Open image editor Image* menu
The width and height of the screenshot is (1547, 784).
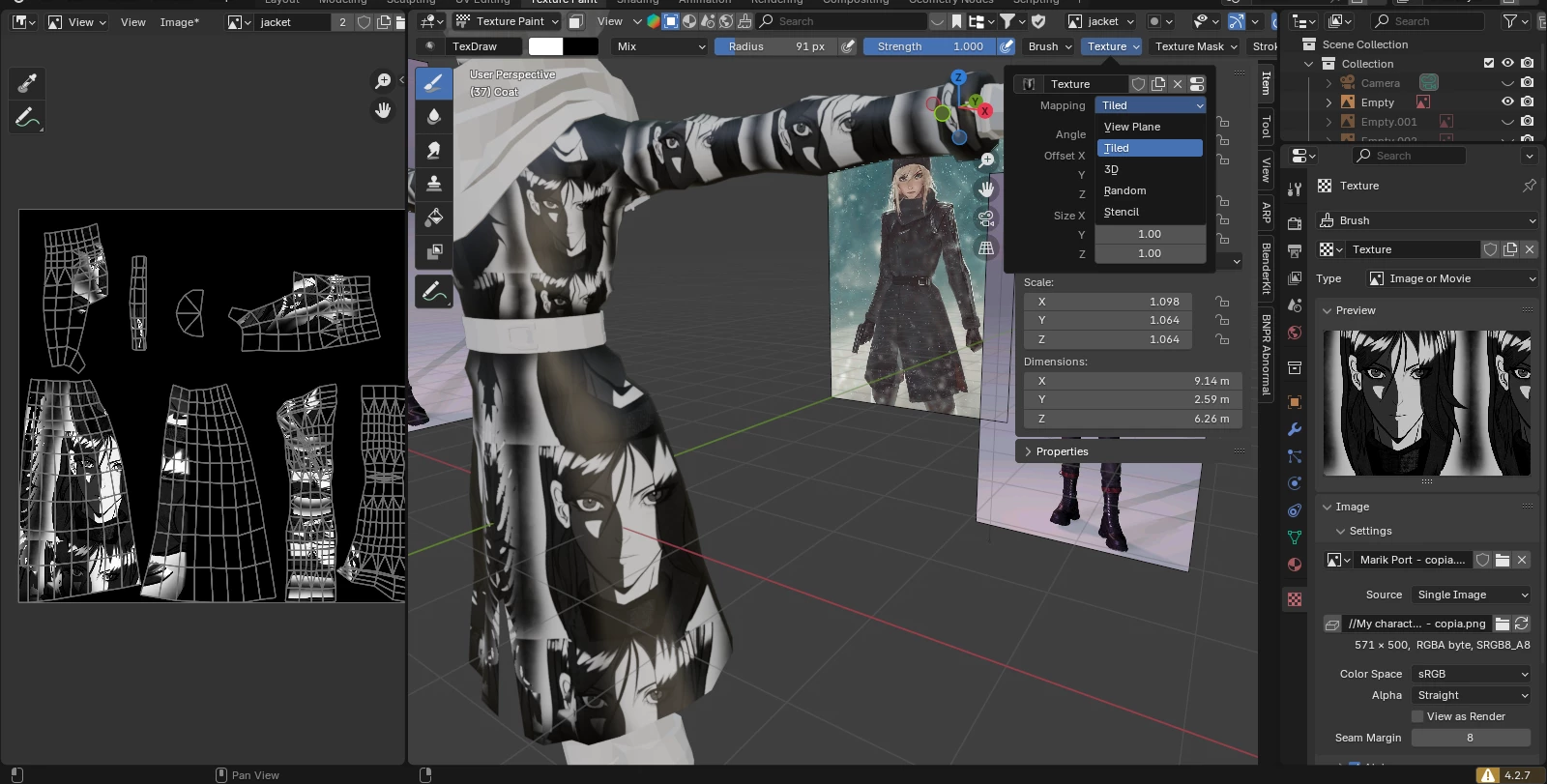point(179,21)
